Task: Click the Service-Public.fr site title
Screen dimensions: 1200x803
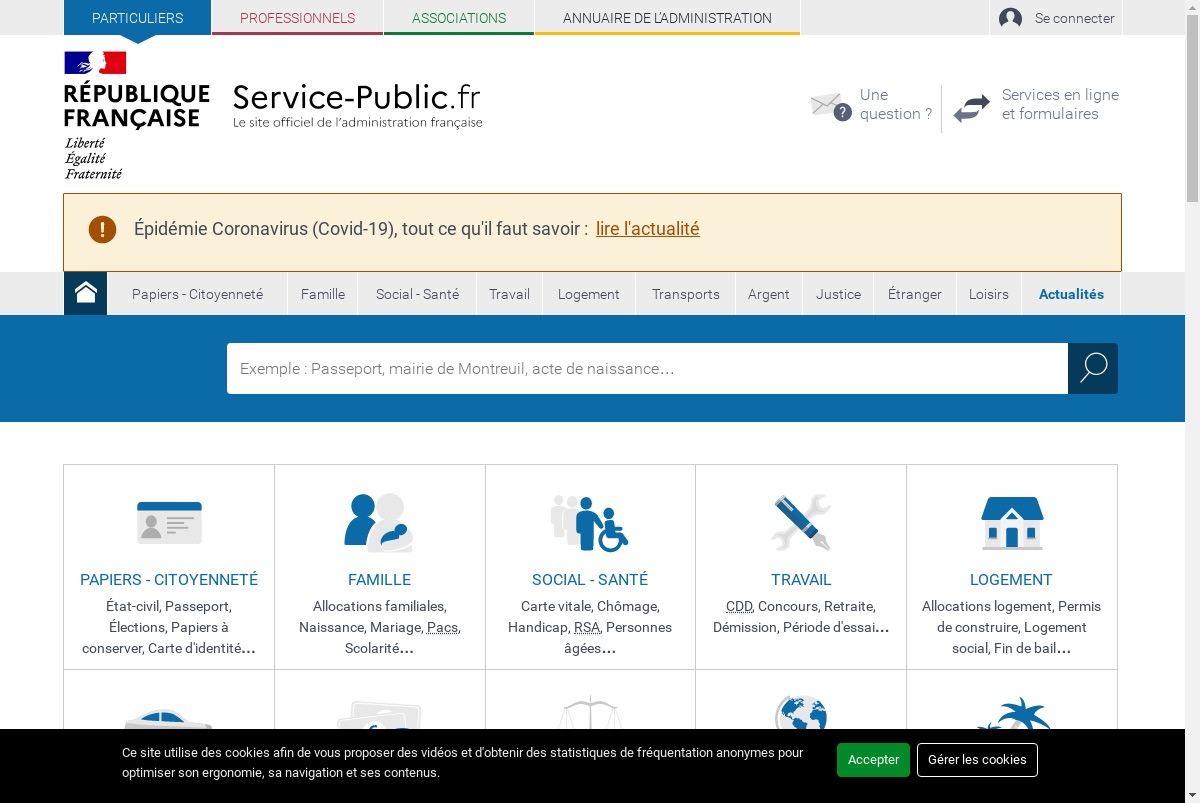Action: (357, 105)
